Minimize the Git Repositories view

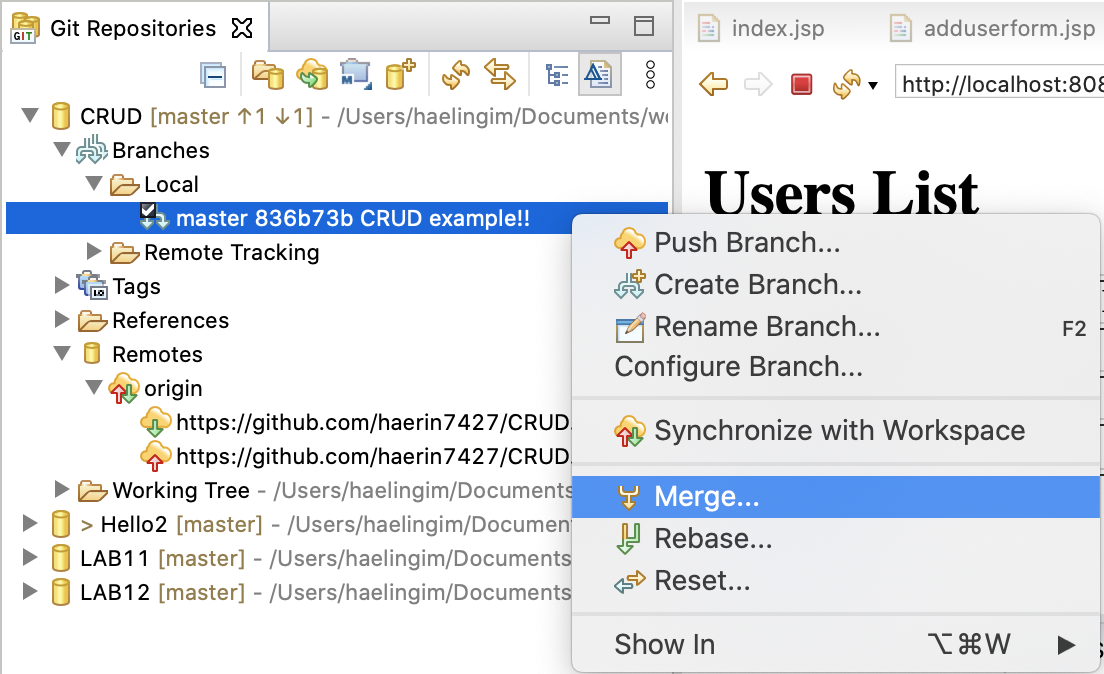pos(600,22)
